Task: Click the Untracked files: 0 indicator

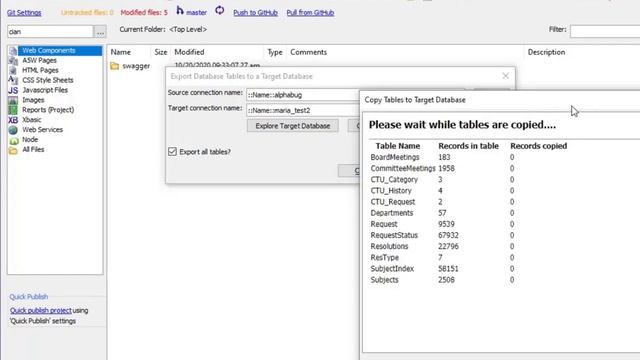Action: (87, 13)
